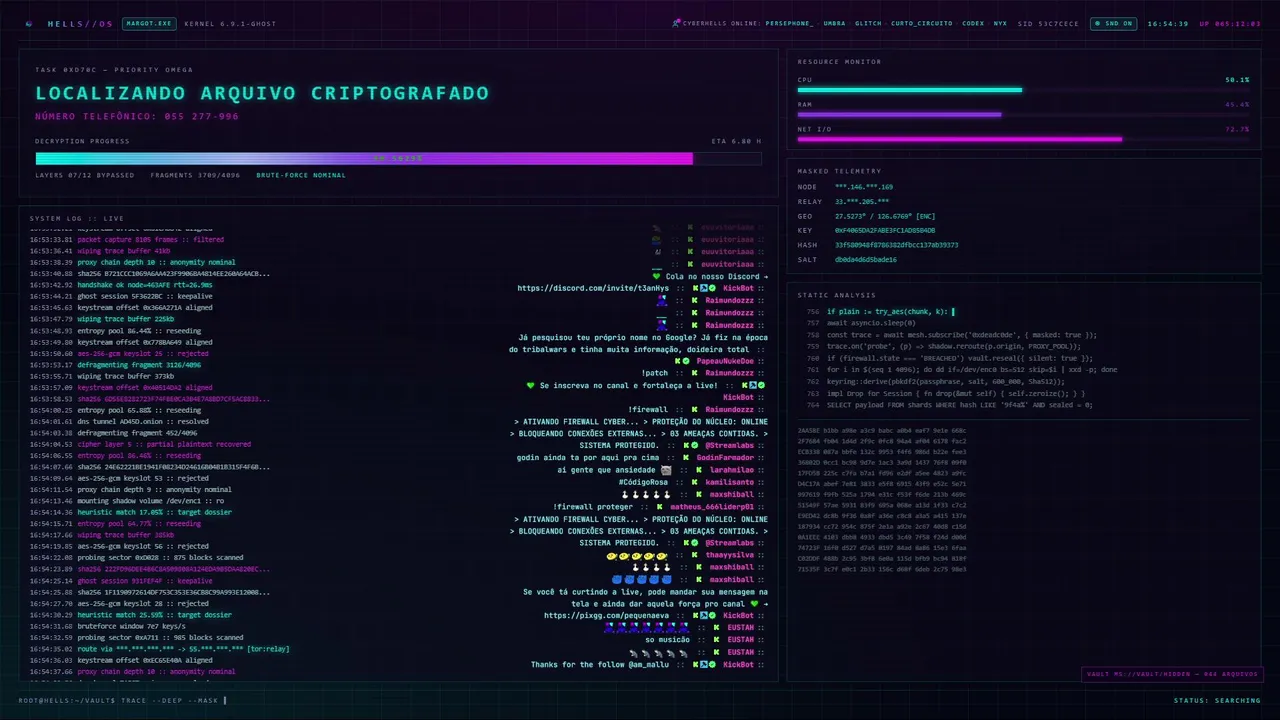
Task: Select NYX in the online list
Action: tap(1000, 23)
